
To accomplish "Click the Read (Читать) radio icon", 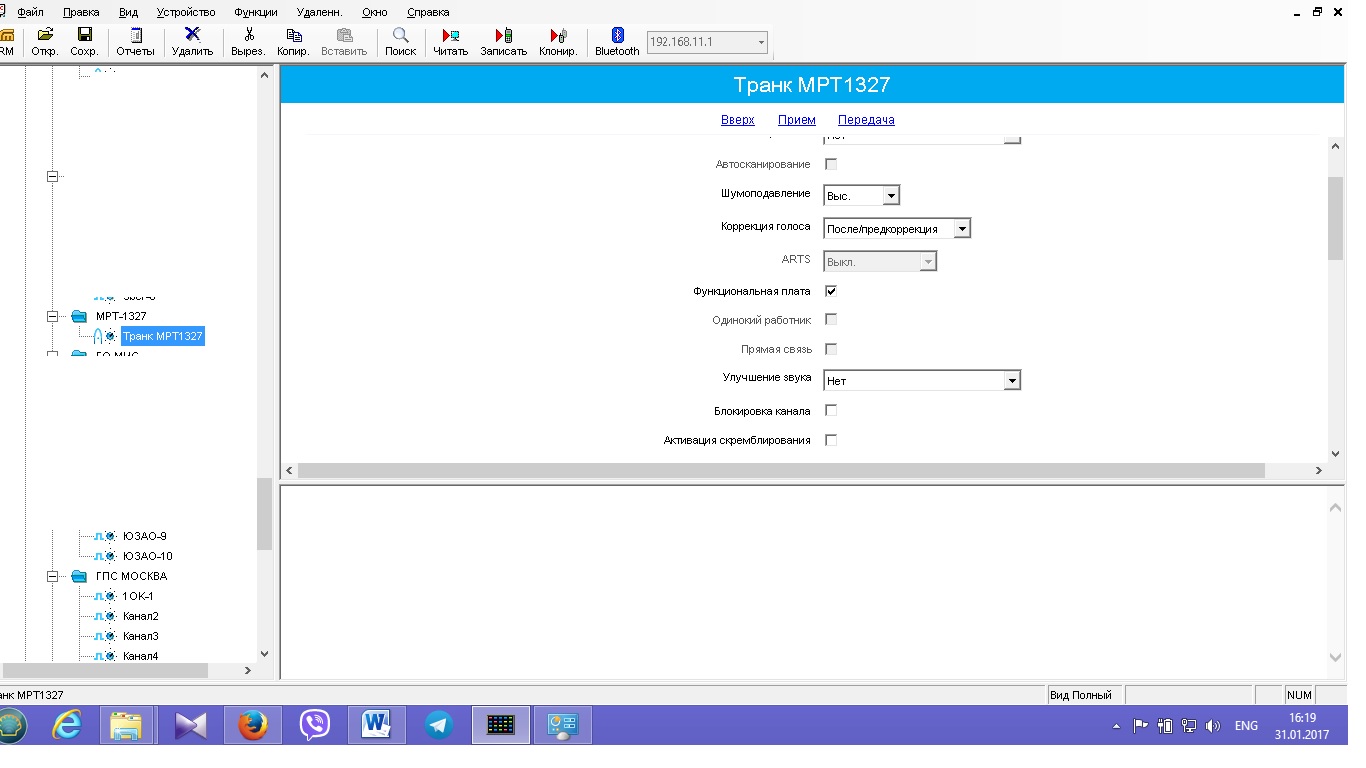I will (x=450, y=36).
